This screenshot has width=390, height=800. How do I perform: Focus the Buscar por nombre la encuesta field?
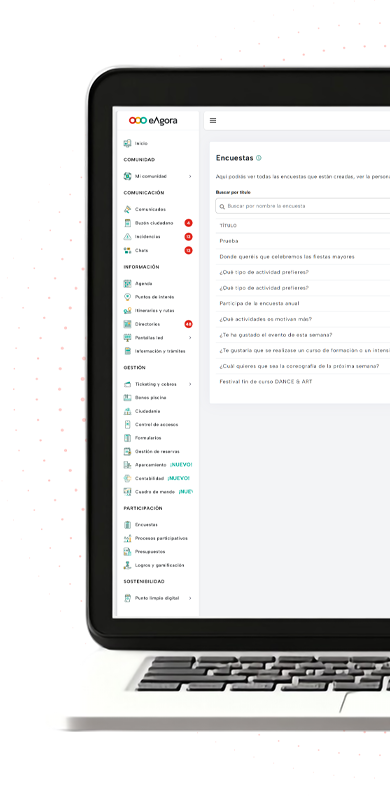pos(303,206)
